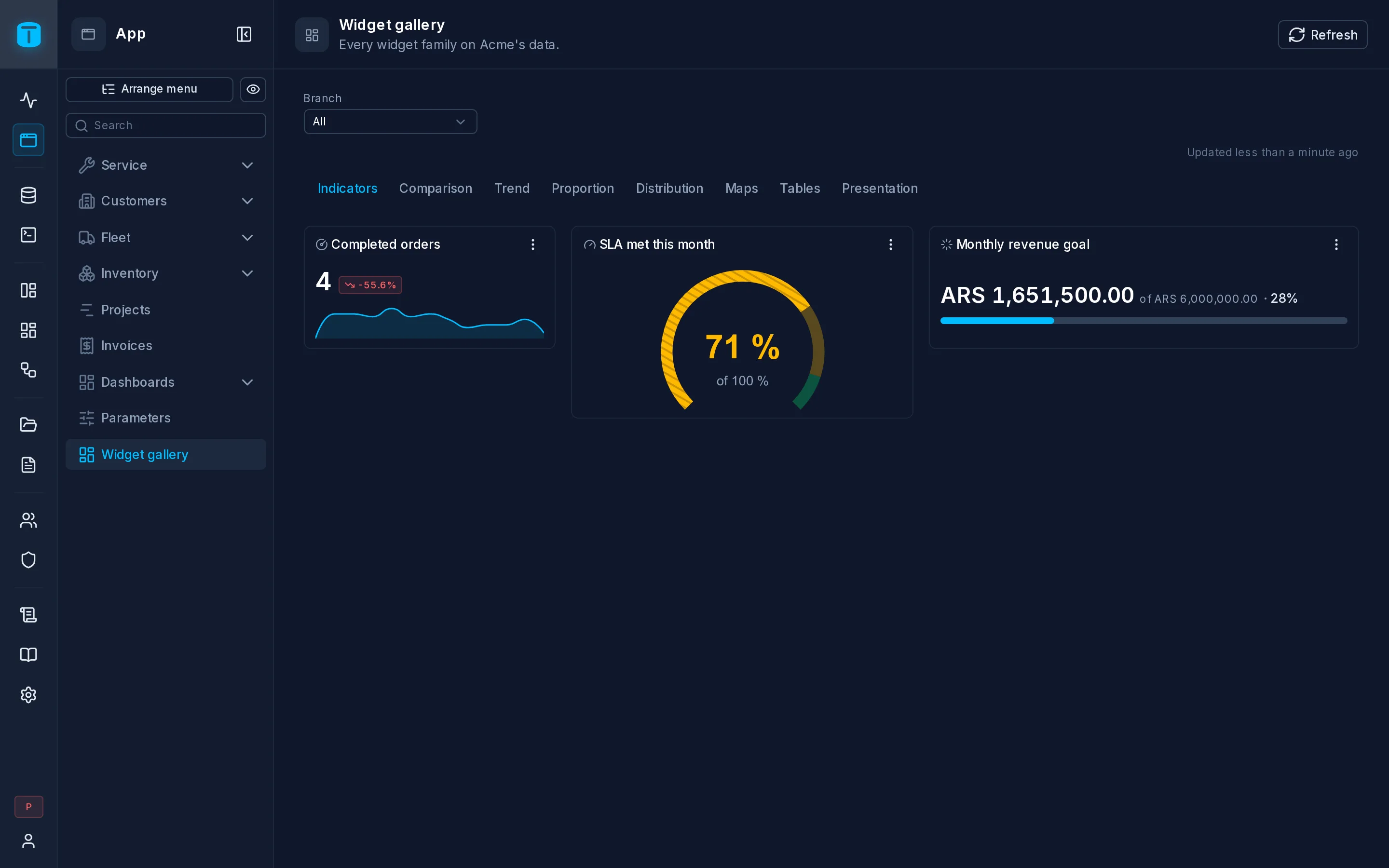
Task: Collapse the sidebar panel with toggle icon
Action: (244, 34)
